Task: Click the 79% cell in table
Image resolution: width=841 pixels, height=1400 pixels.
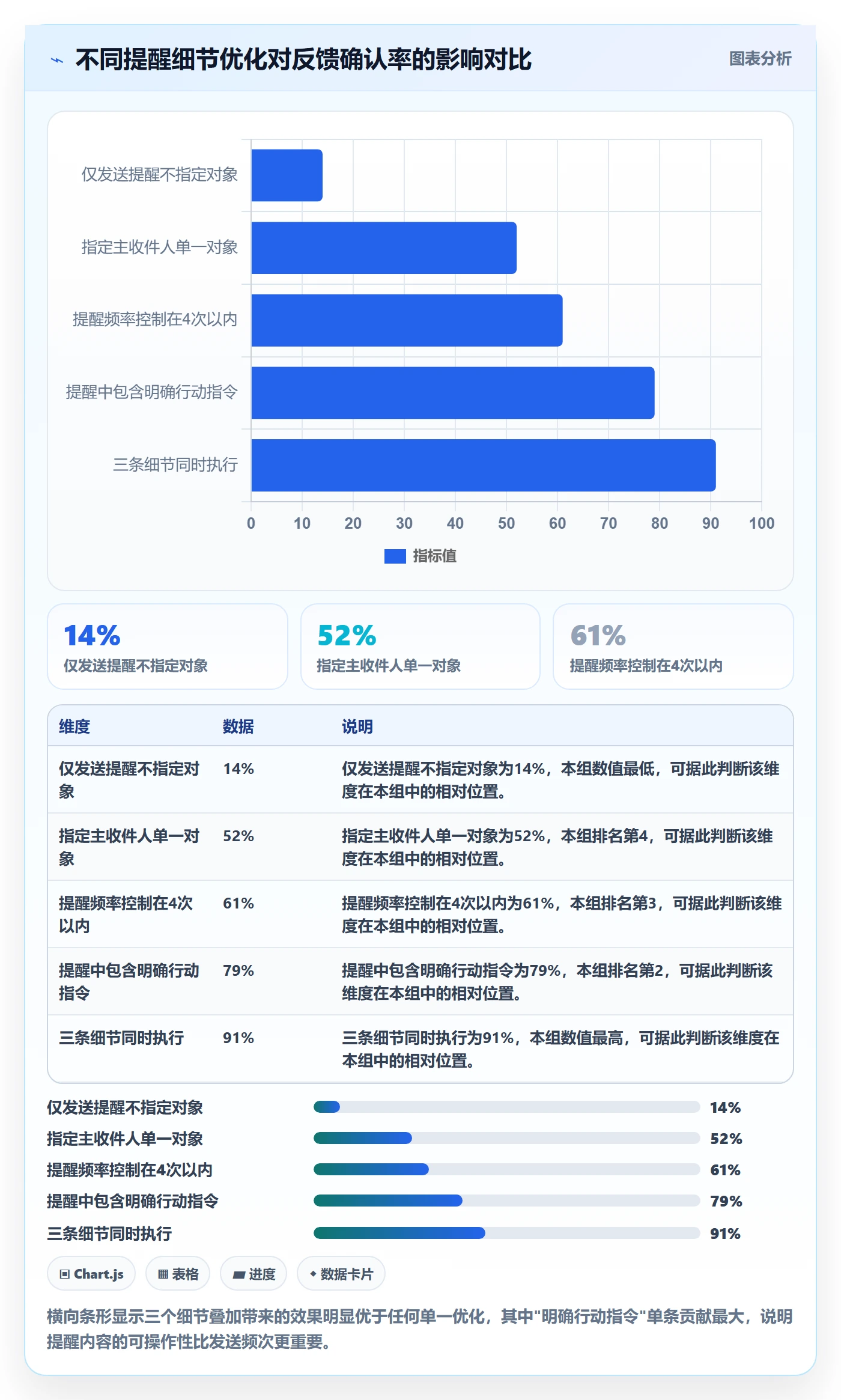Action: [x=238, y=970]
